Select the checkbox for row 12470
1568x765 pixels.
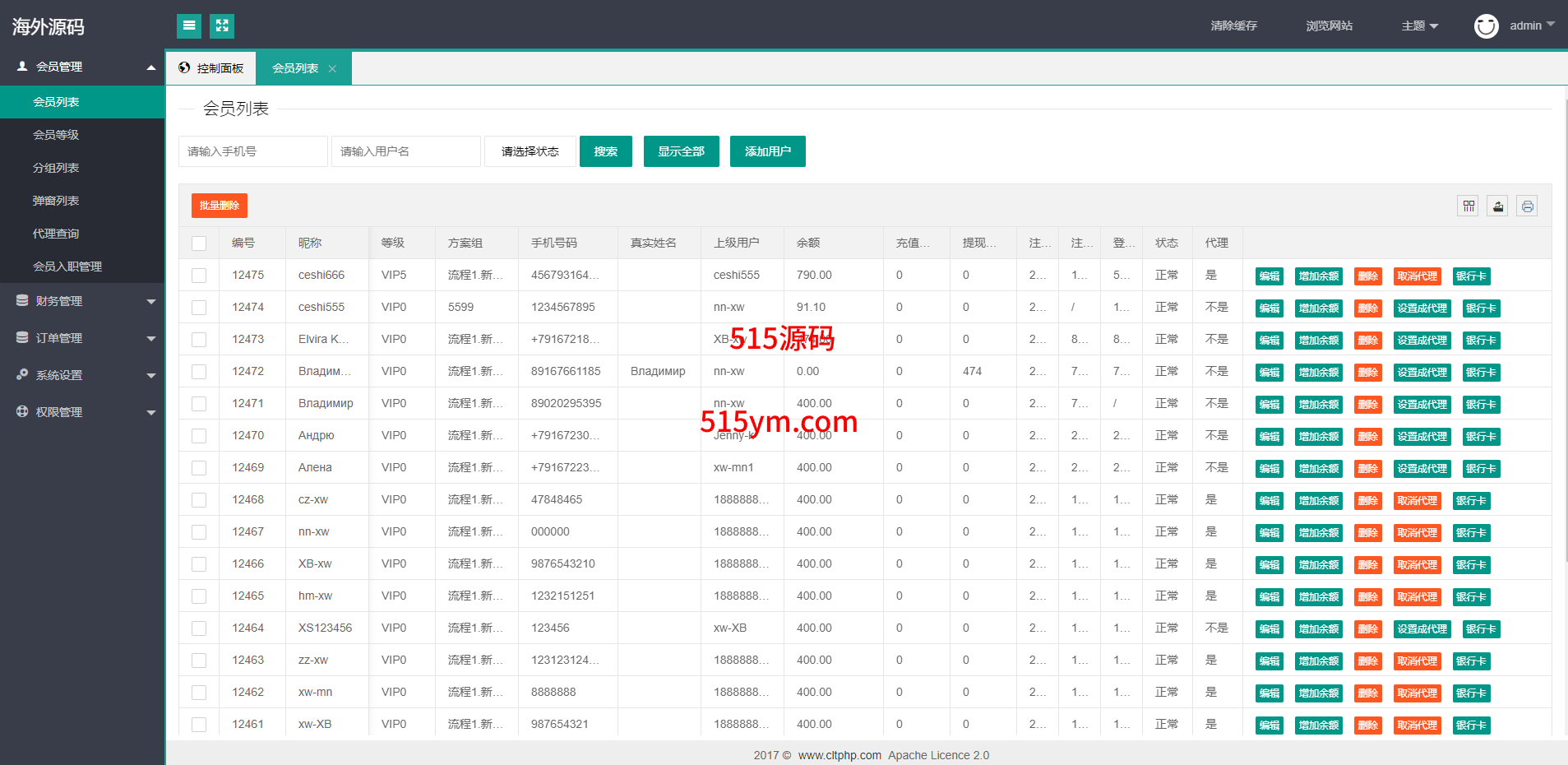tap(199, 436)
